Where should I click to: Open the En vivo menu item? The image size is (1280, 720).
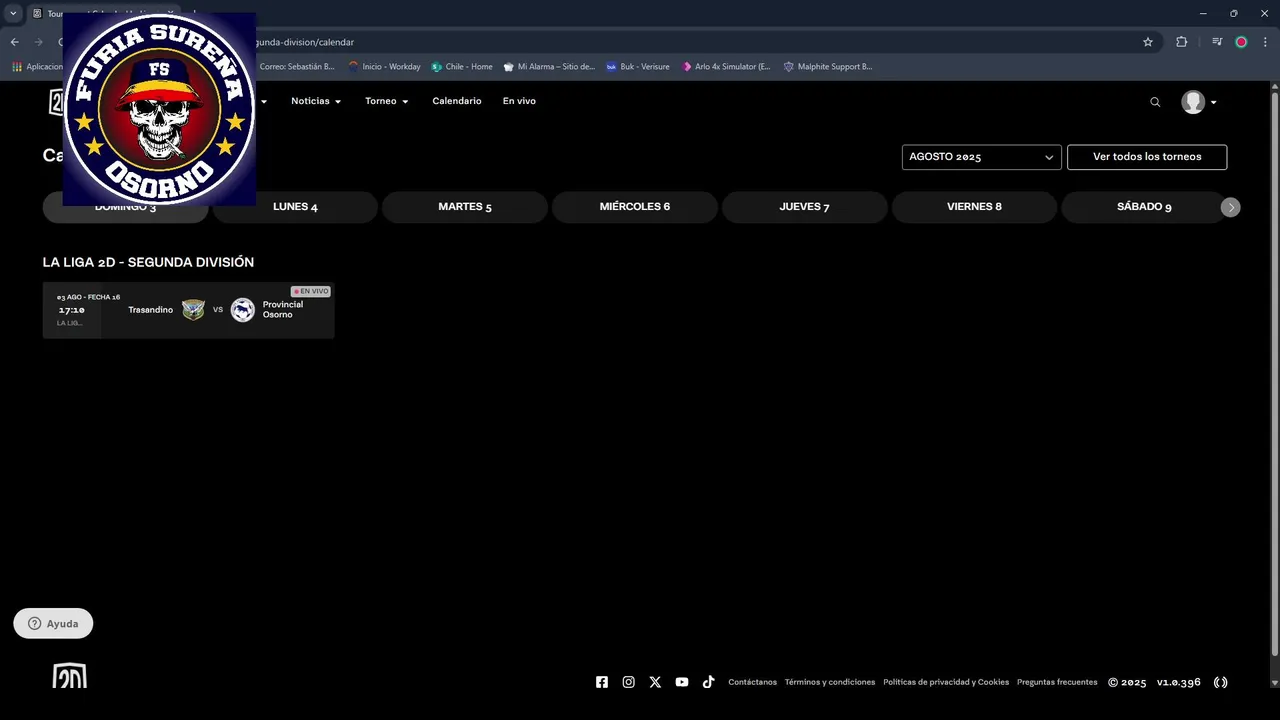tap(519, 101)
